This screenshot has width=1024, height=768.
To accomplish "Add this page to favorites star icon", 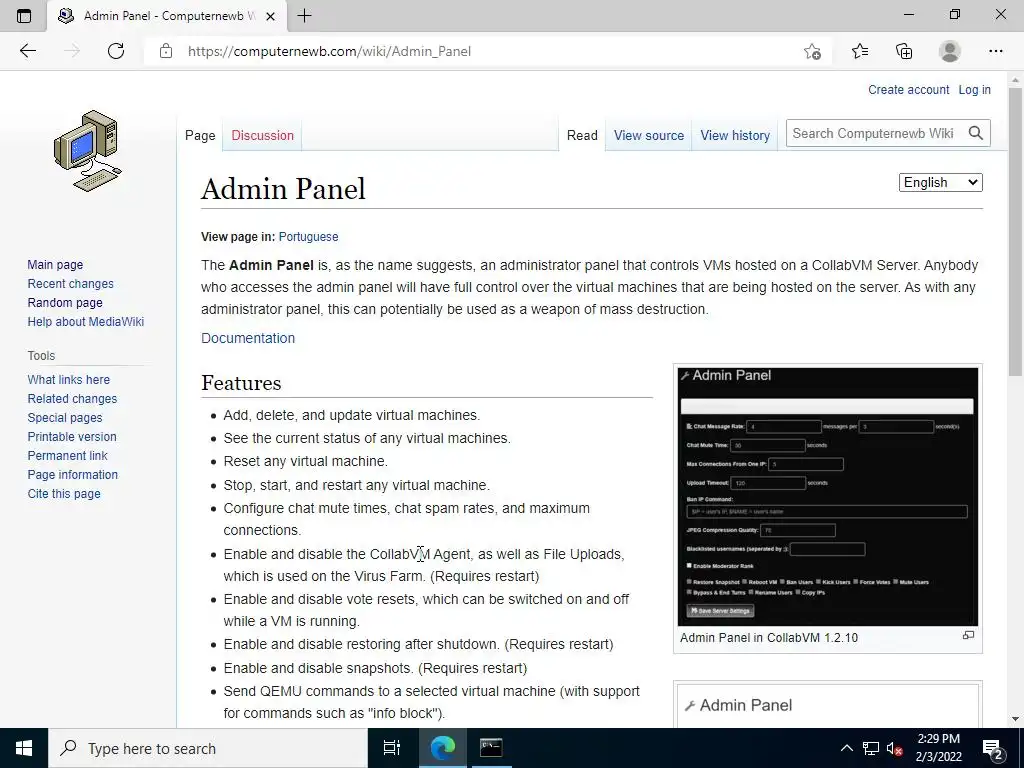I will click(812, 52).
